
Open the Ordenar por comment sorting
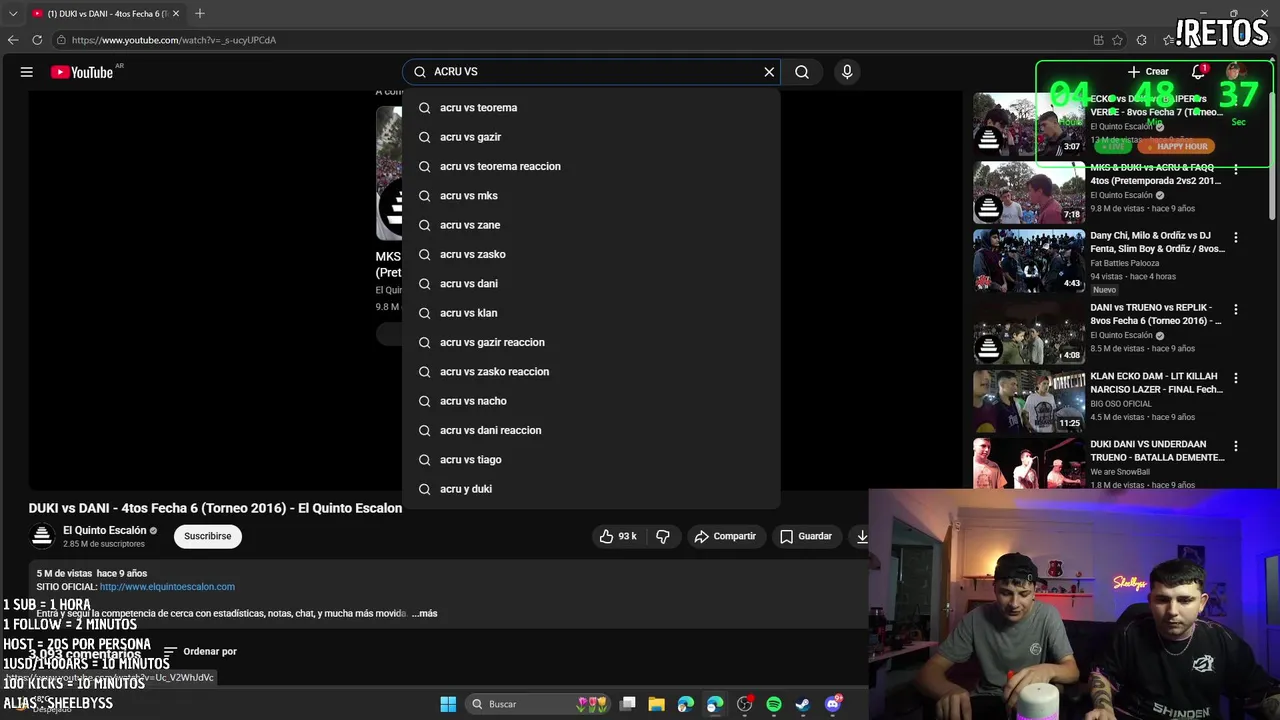coord(200,652)
